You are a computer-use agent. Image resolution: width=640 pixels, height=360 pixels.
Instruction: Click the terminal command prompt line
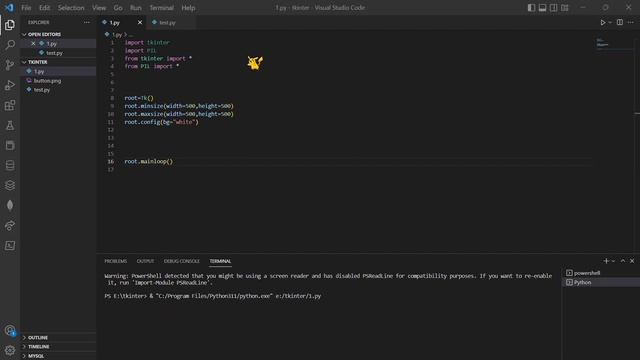[212, 296]
